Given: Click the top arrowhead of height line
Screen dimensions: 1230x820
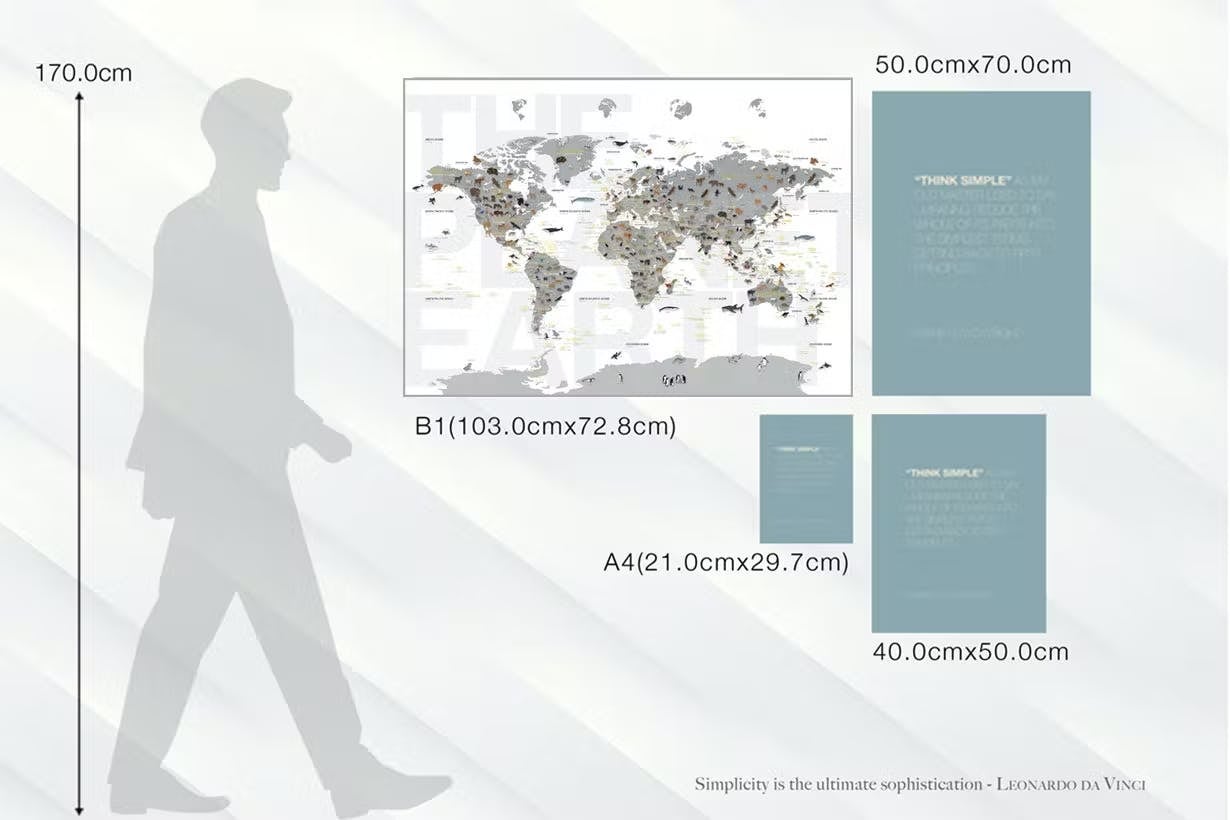Looking at the screenshot, I should click(x=79, y=96).
